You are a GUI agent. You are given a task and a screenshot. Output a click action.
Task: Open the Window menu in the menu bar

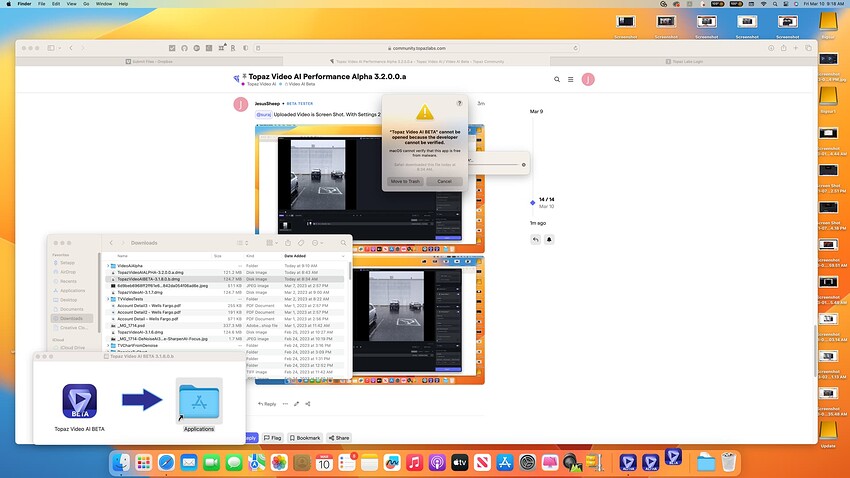[x=104, y=4]
